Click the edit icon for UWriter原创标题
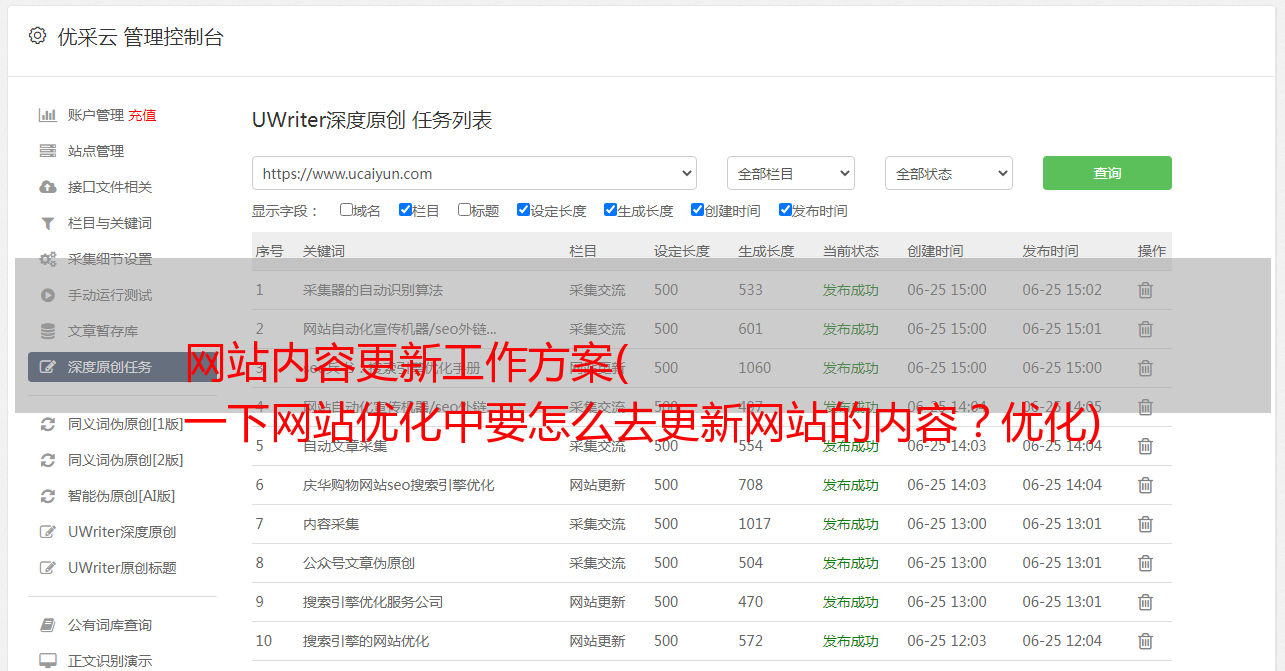Viewport: 1285px width, 671px height. click(47, 568)
